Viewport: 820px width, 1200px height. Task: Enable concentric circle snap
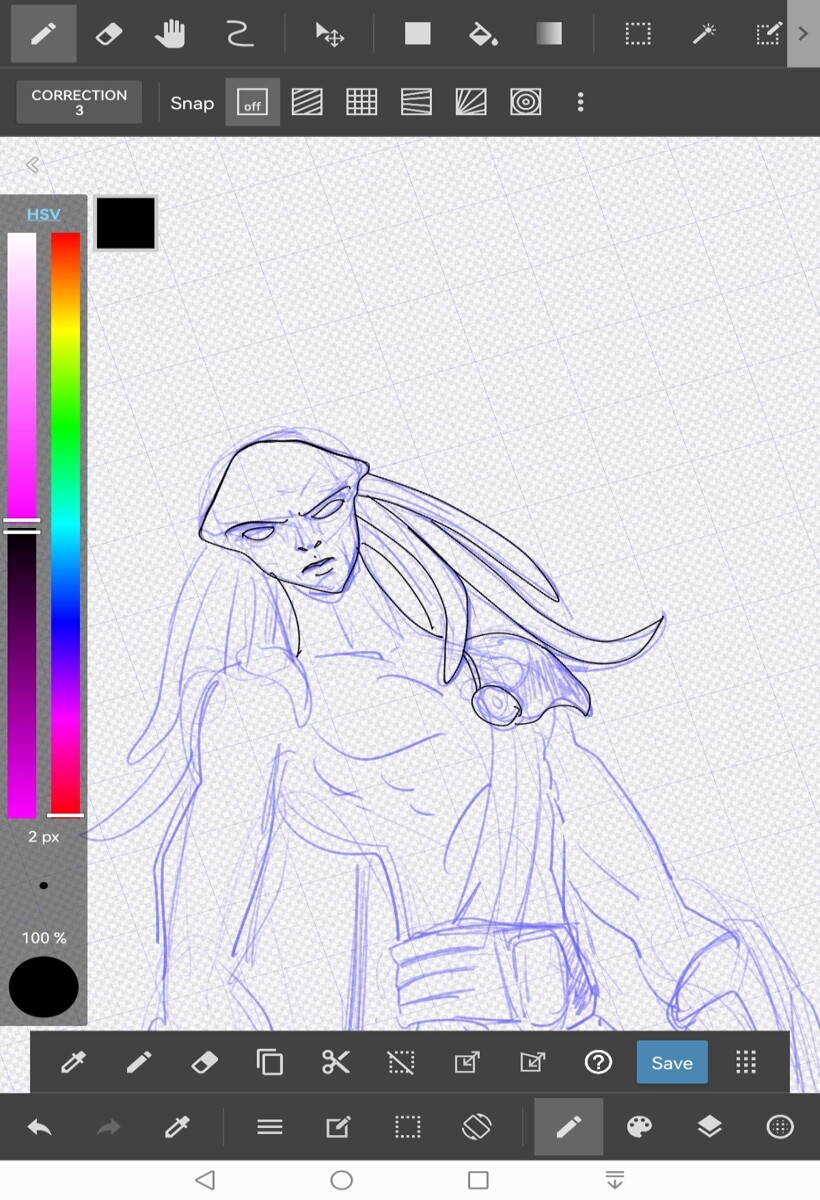pos(525,102)
